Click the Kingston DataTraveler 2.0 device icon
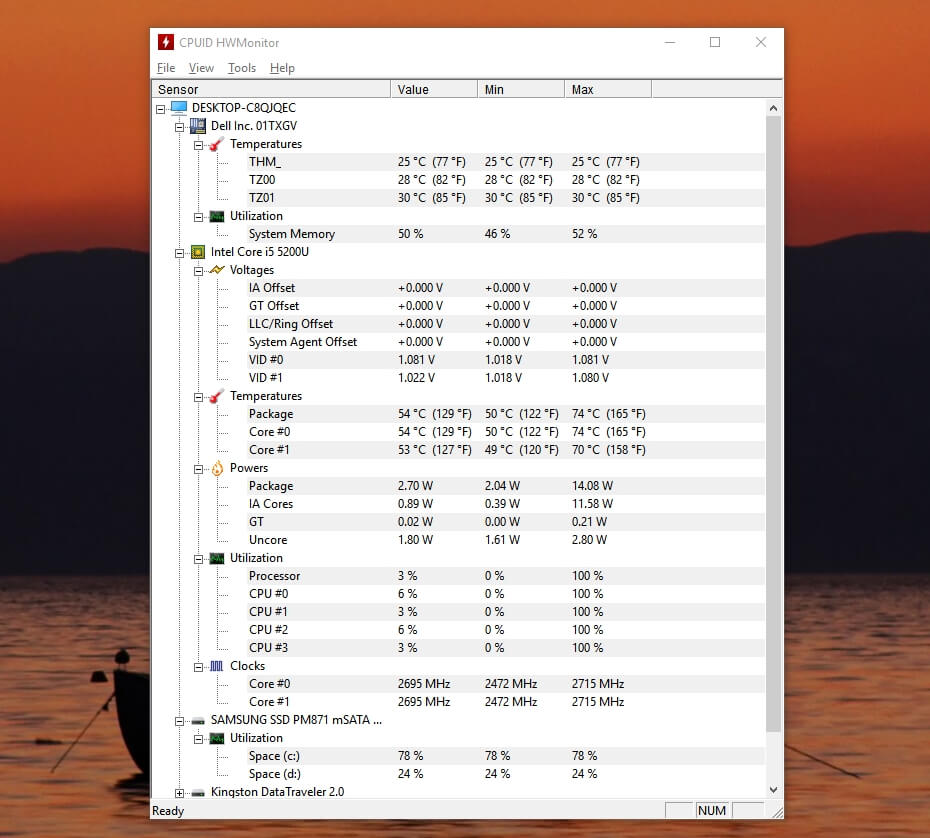The image size is (930, 838). (x=197, y=792)
